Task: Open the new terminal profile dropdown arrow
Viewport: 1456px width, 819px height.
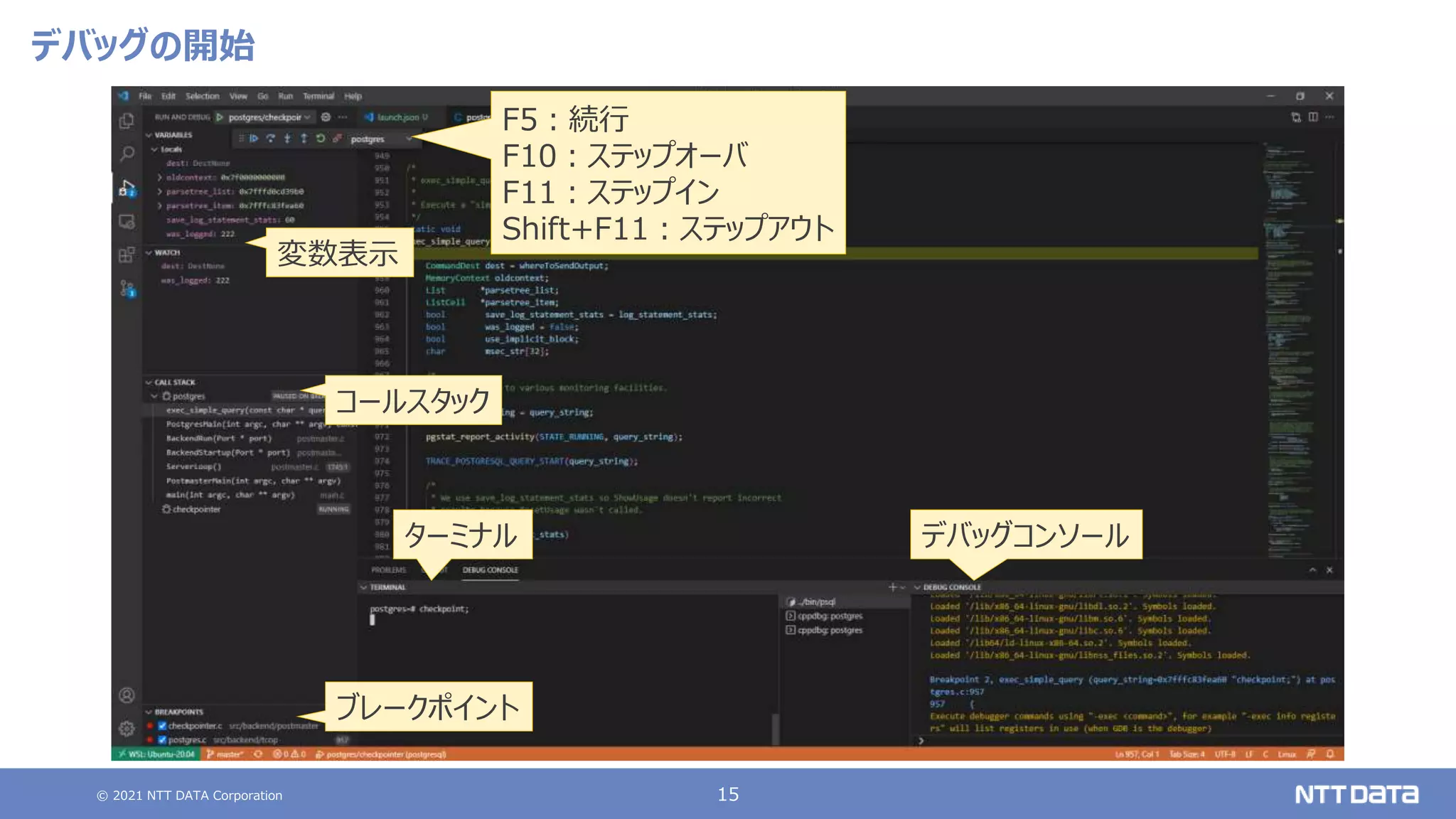Action: coord(903,587)
